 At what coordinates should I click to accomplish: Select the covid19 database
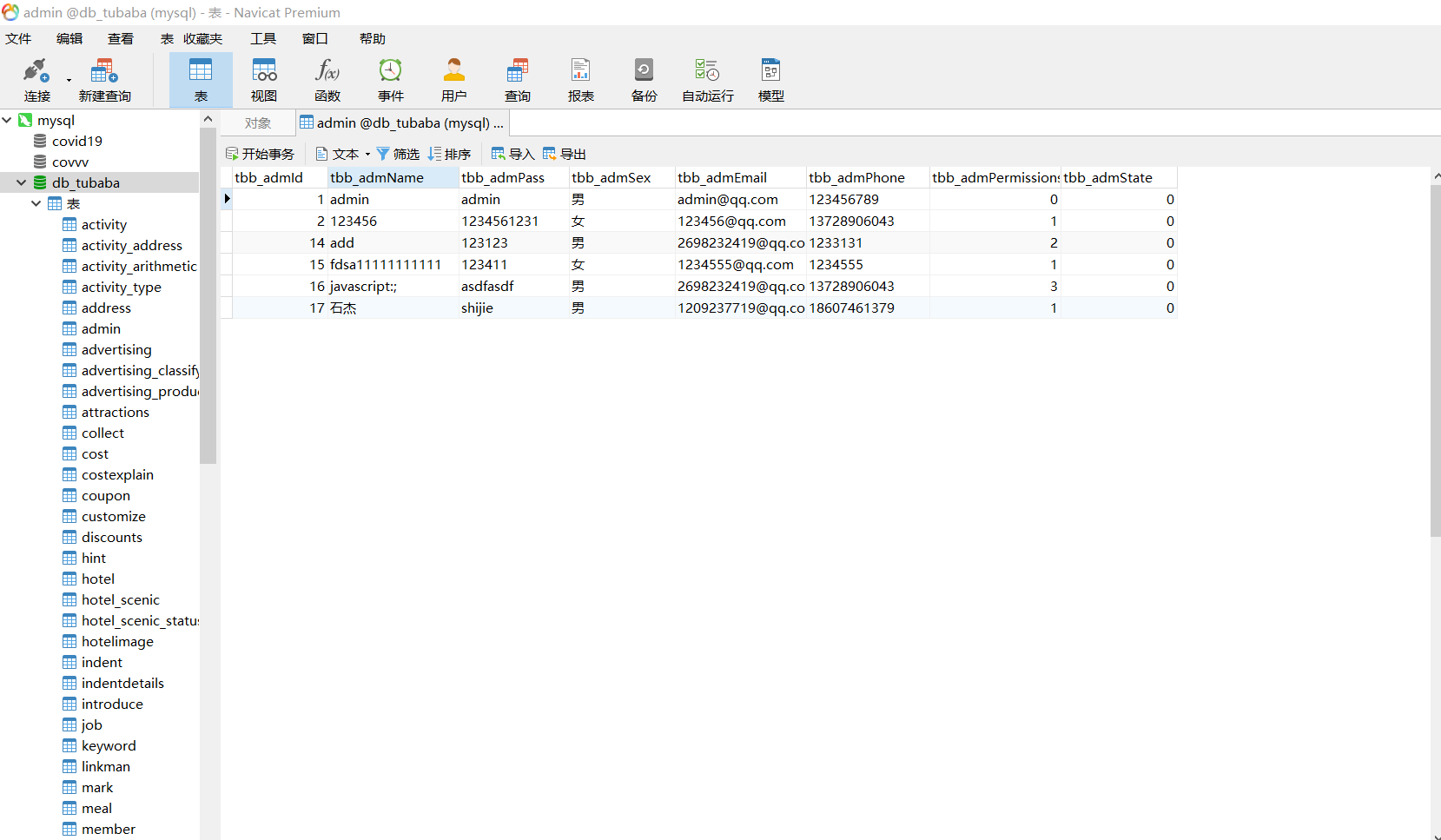point(77,141)
